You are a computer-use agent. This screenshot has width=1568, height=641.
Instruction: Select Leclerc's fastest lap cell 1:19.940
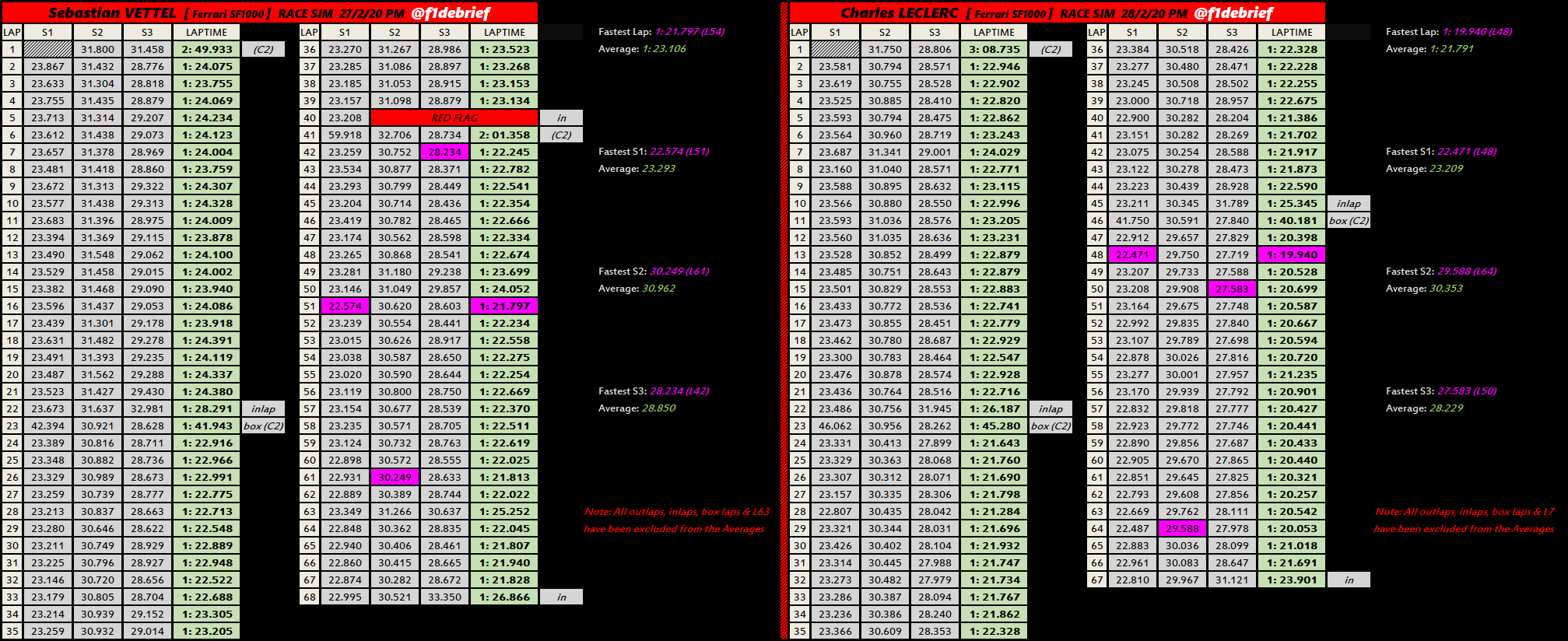click(1292, 254)
